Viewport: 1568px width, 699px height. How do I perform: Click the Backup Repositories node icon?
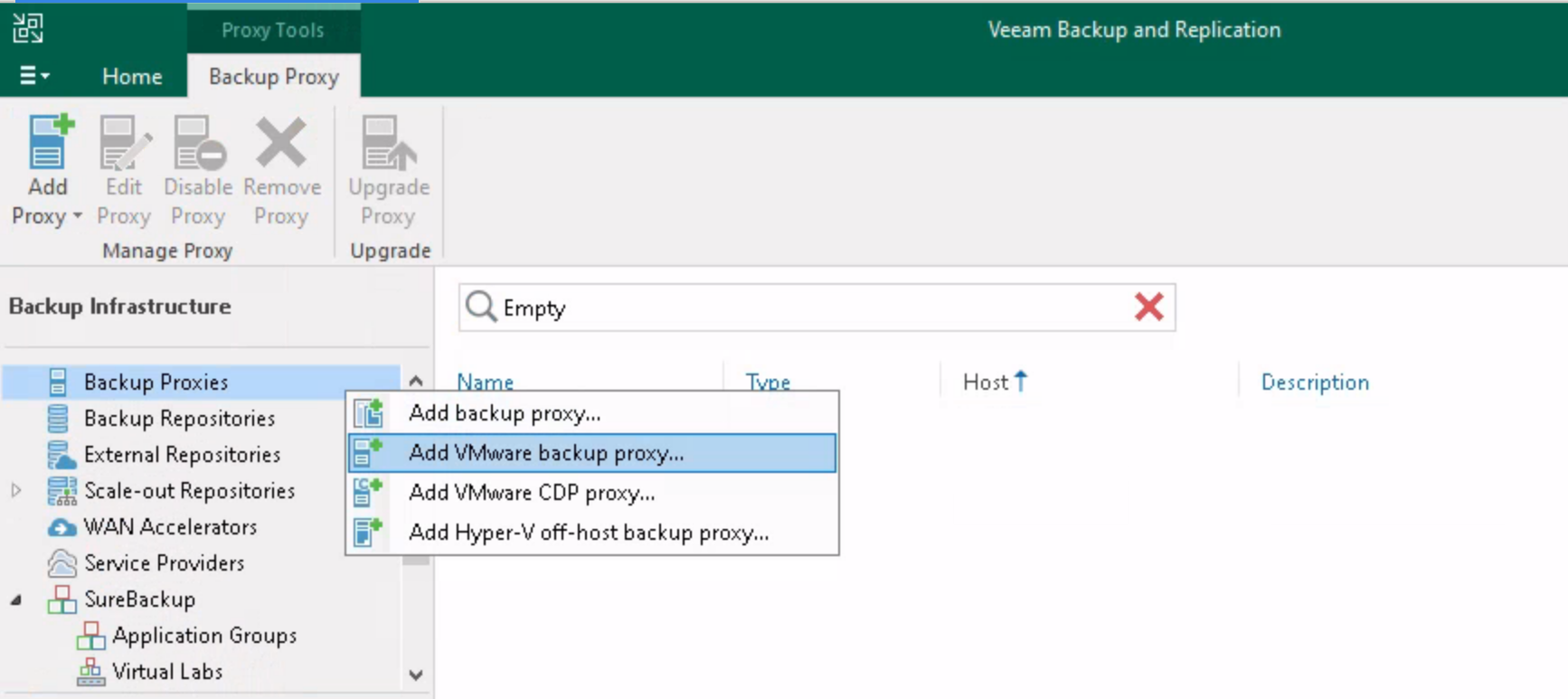click(x=59, y=419)
